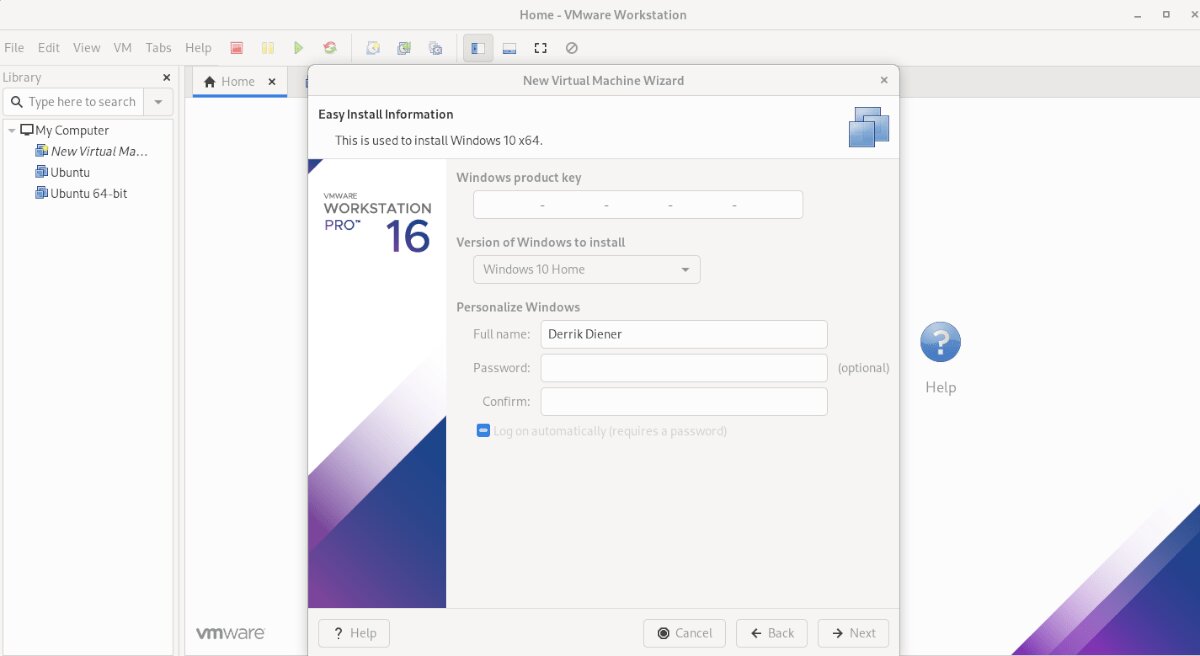
Task: Enter full screen mode
Action: click(x=541, y=47)
